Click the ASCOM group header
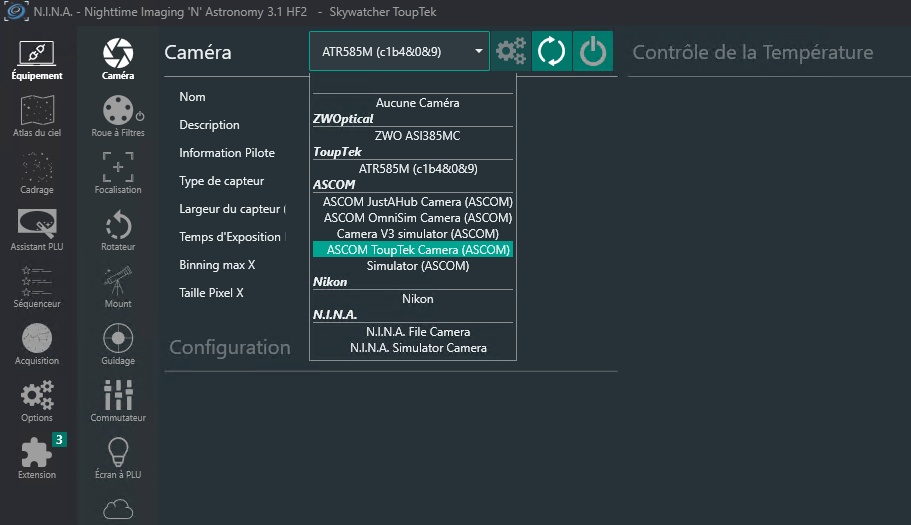Viewport: 911px width, 525px height. pos(334,185)
